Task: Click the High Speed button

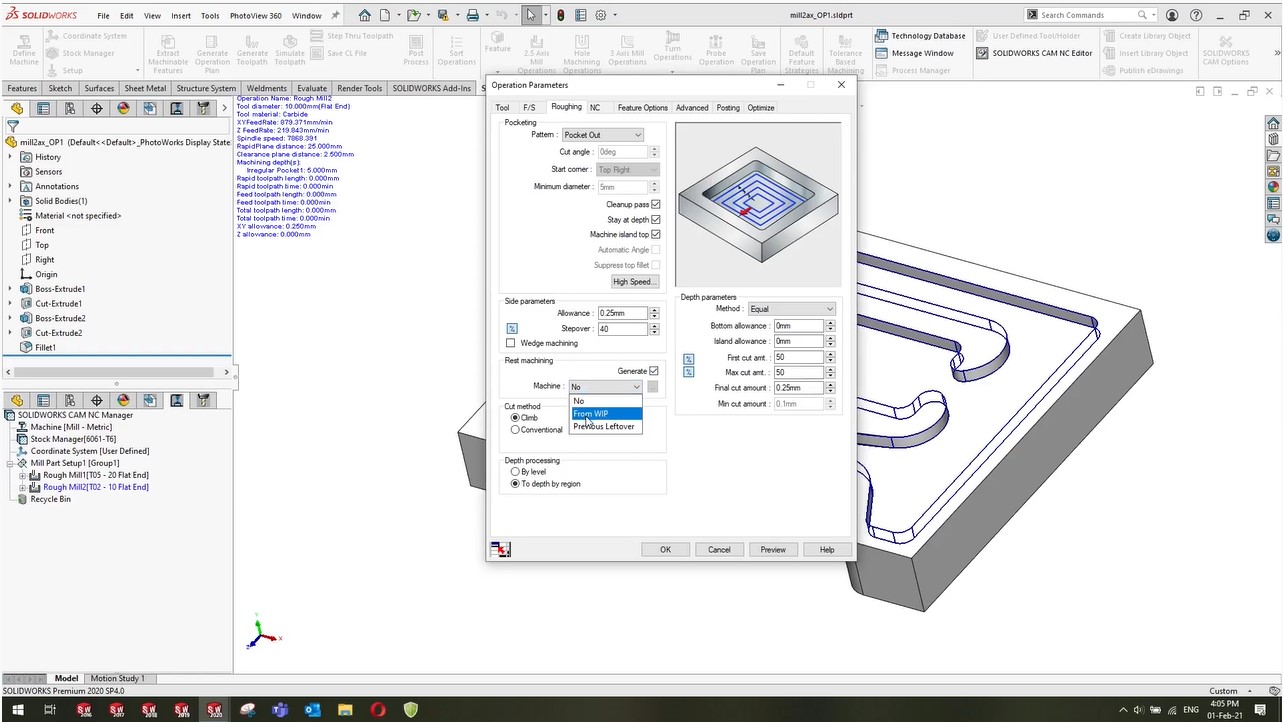Action: click(x=635, y=282)
